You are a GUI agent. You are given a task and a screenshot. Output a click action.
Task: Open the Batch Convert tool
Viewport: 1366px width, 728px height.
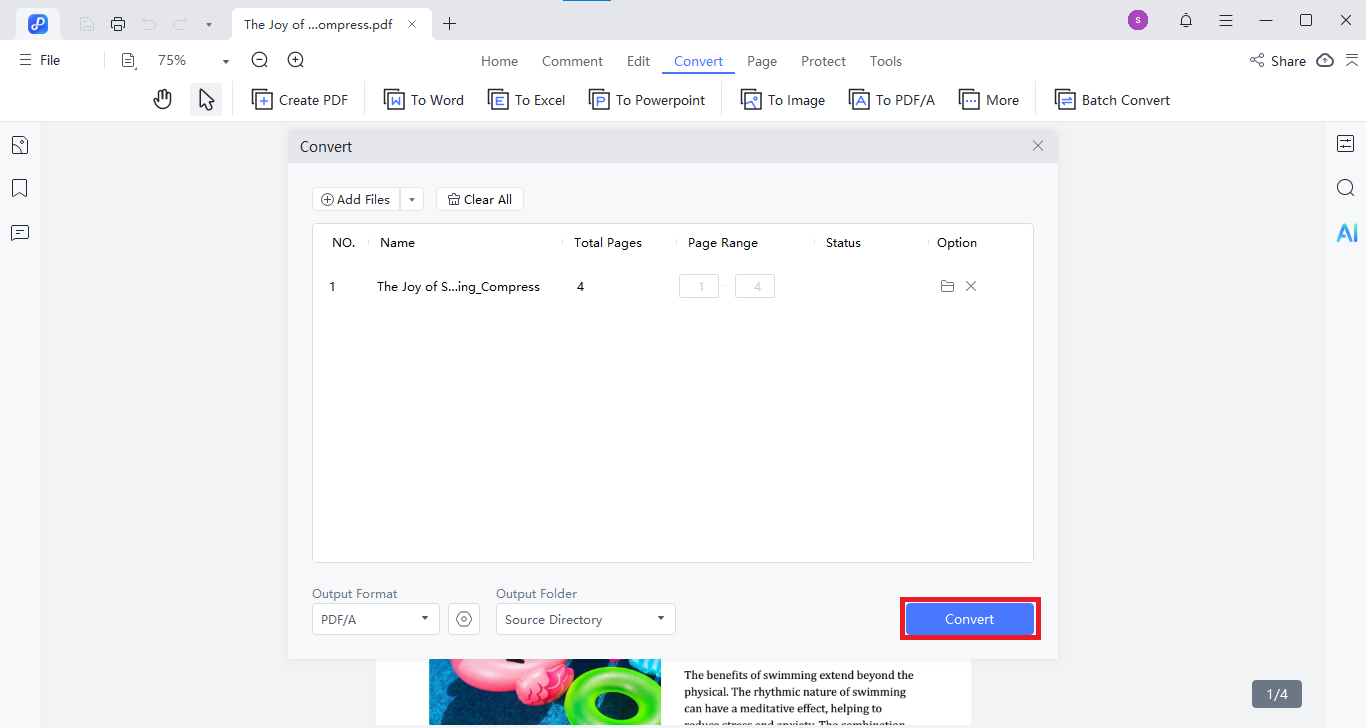click(1112, 99)
